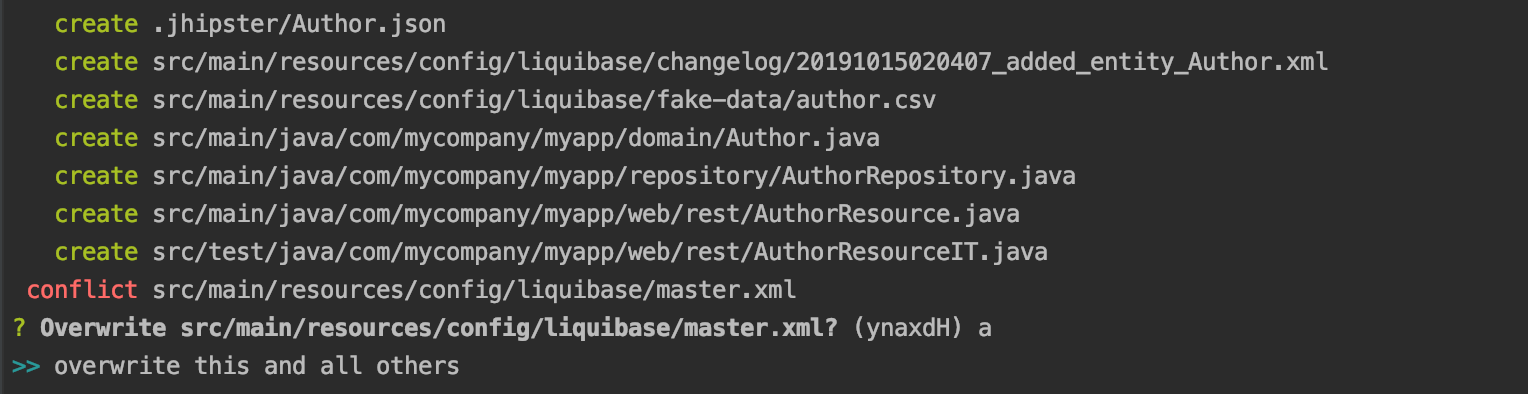Viewport: 1528px width, 394px height.
Task: Click the 20191015020407_added_entity_Author.xml changelog path
Action: [741, 62]
